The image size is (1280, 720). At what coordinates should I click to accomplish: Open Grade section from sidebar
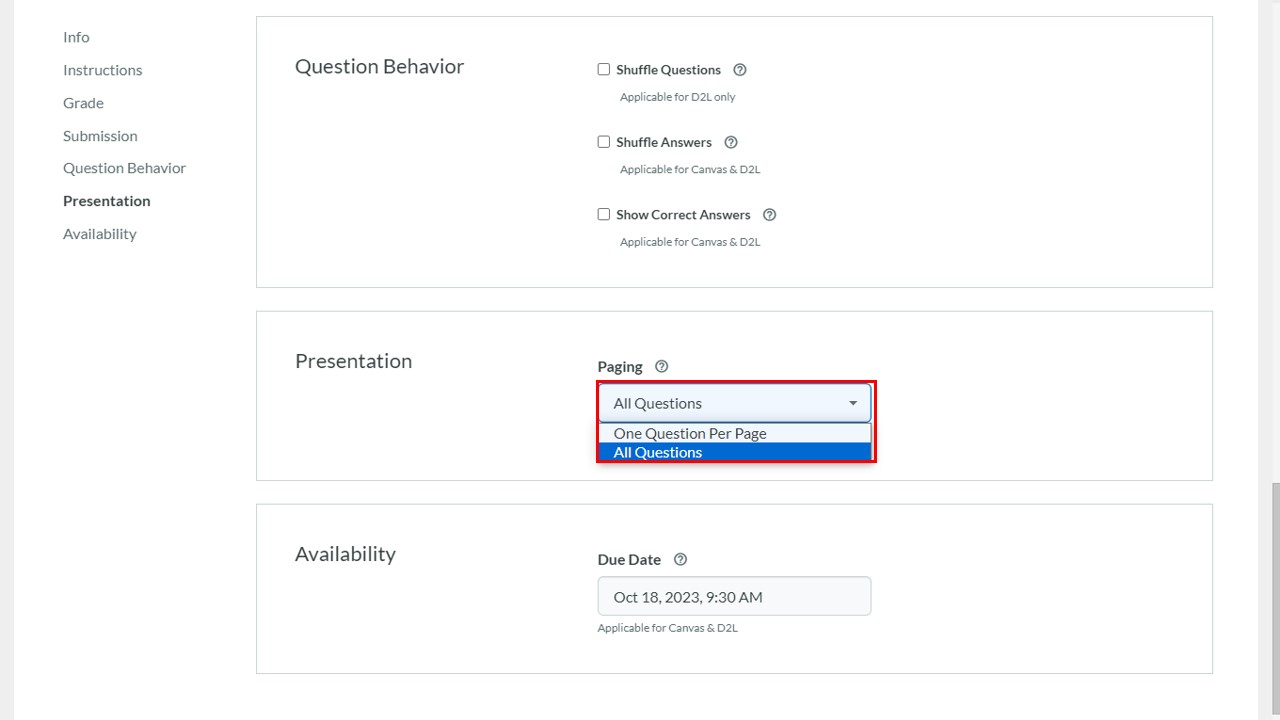point(83,103)
